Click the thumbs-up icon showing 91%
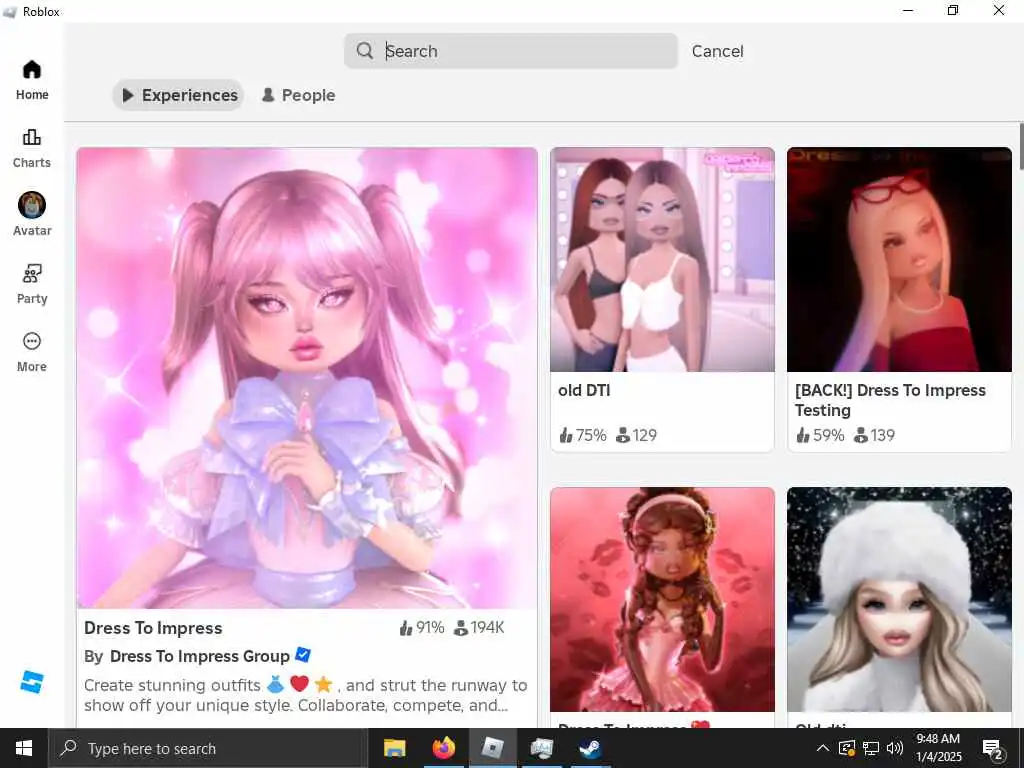 click(x=406, y=628)
